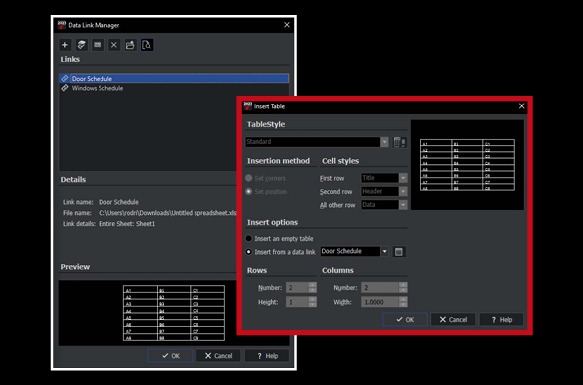This screenshot has width=583, height=385.
Task: Click OK in the Data Link Manager
Action: (x=171, y=356)
